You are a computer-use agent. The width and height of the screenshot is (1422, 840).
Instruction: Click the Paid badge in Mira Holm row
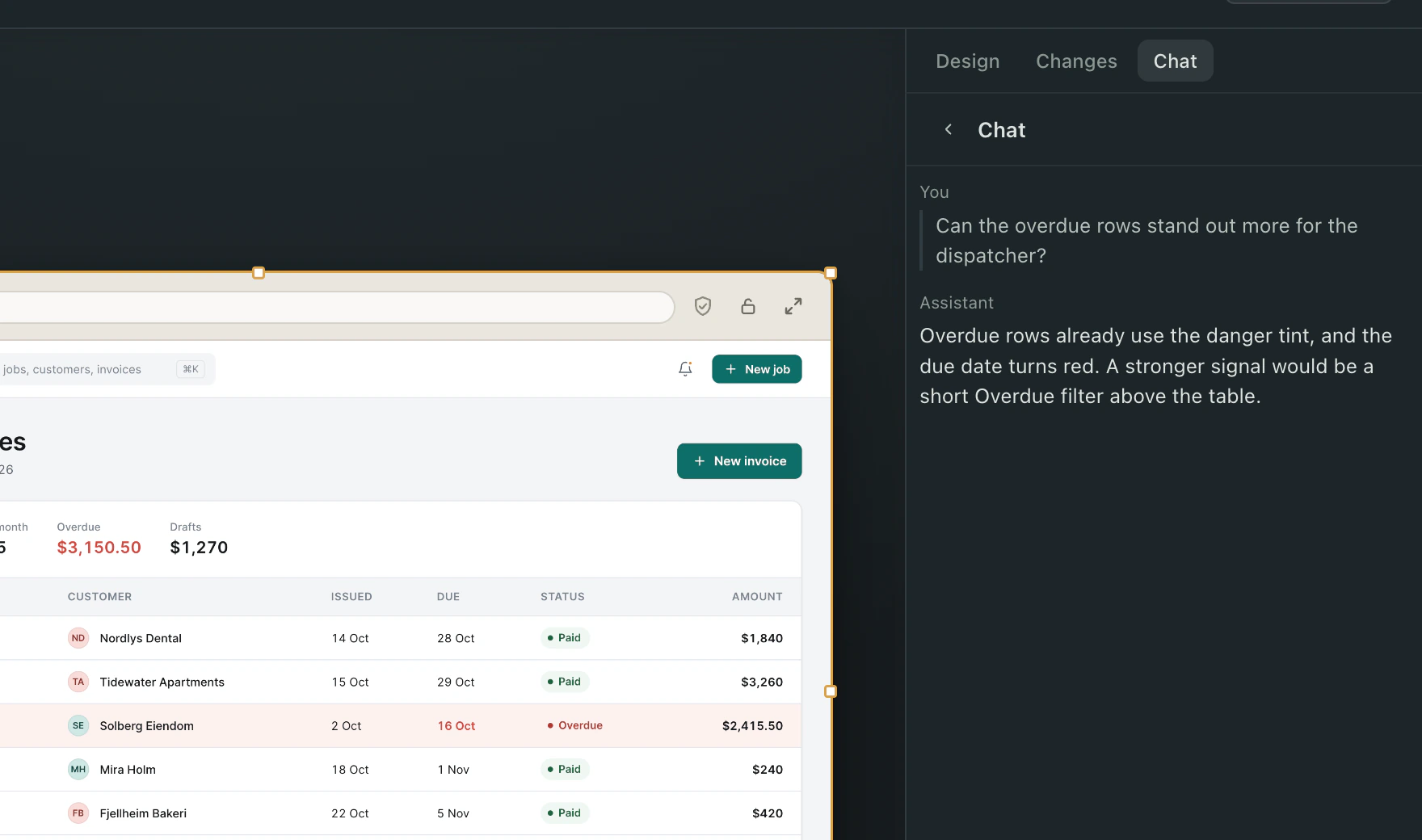coord(565,769)
